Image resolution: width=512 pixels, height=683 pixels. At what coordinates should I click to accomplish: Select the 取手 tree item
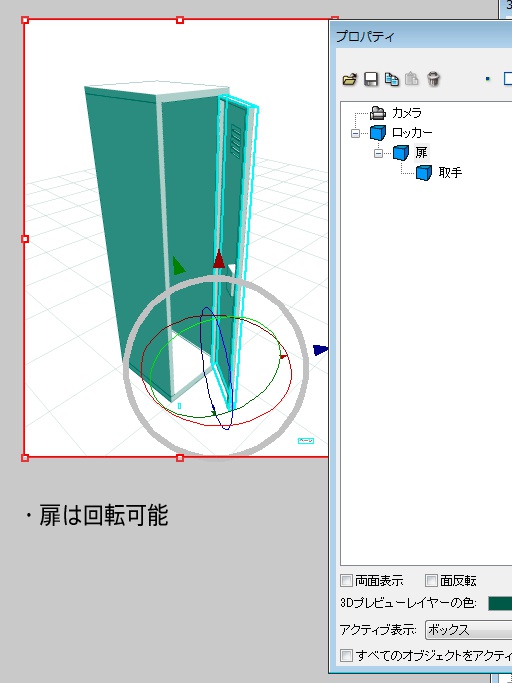450,173
